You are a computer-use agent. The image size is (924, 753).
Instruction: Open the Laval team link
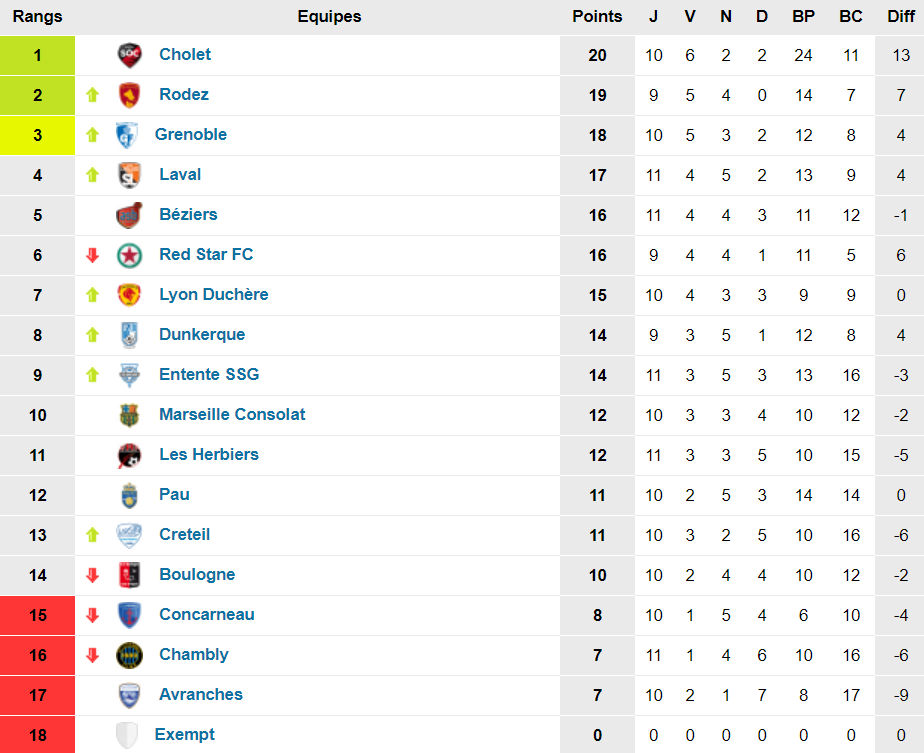[180, 175]
